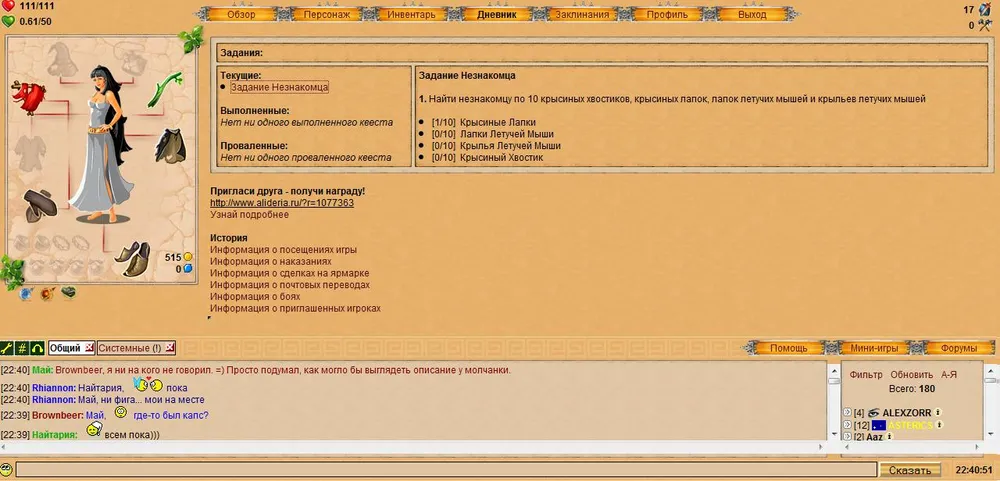This screenshot has height=481, width=1000.
Task: Close the Системные chat tab
Action: tap(170, 348)
